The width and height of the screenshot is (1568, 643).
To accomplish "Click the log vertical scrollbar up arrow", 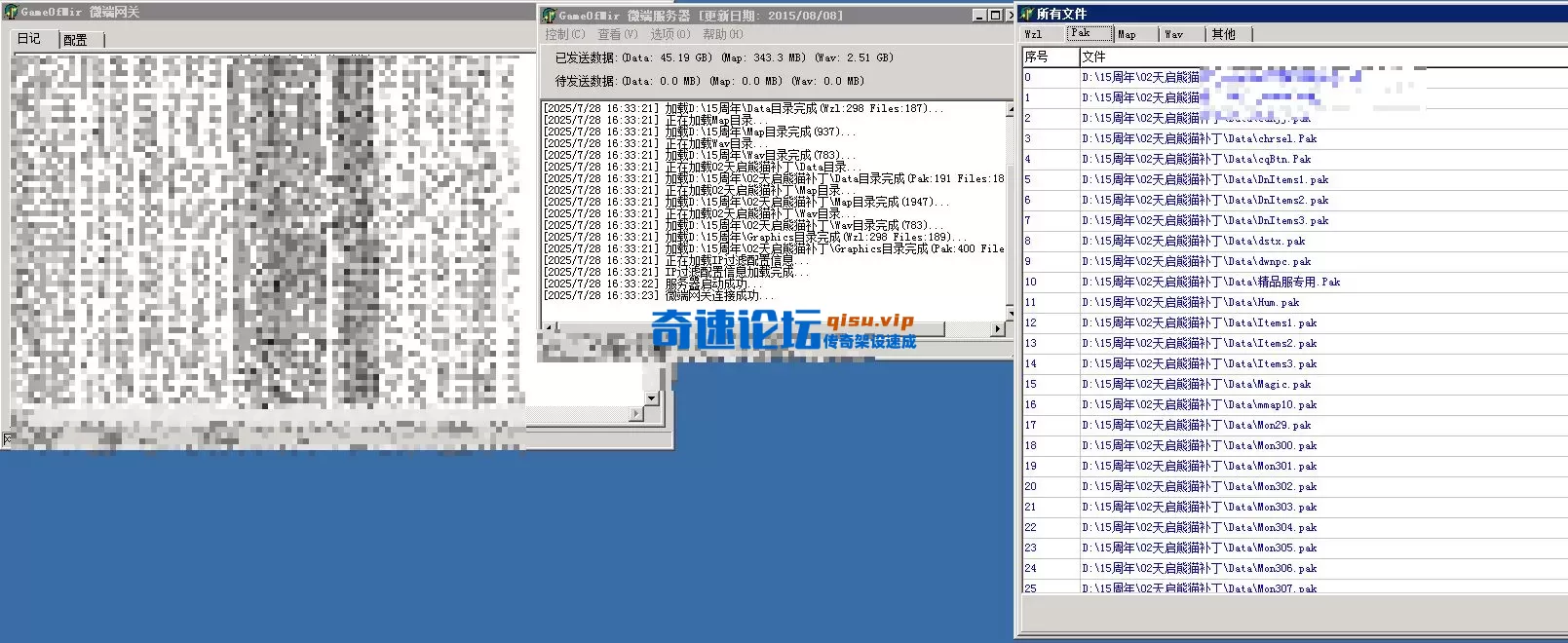I will click(1010, 108).
